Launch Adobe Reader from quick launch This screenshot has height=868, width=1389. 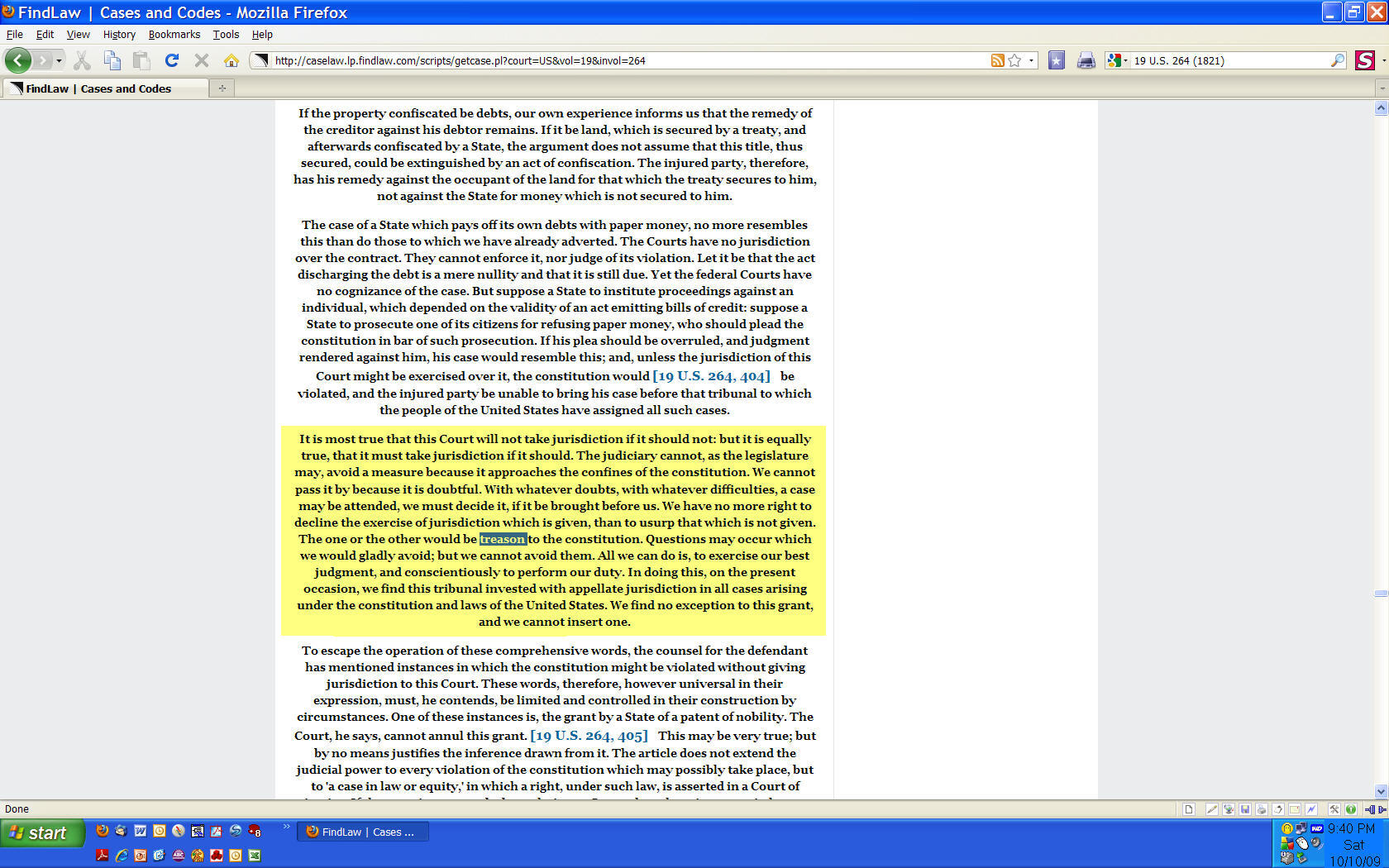click(103, 856)
